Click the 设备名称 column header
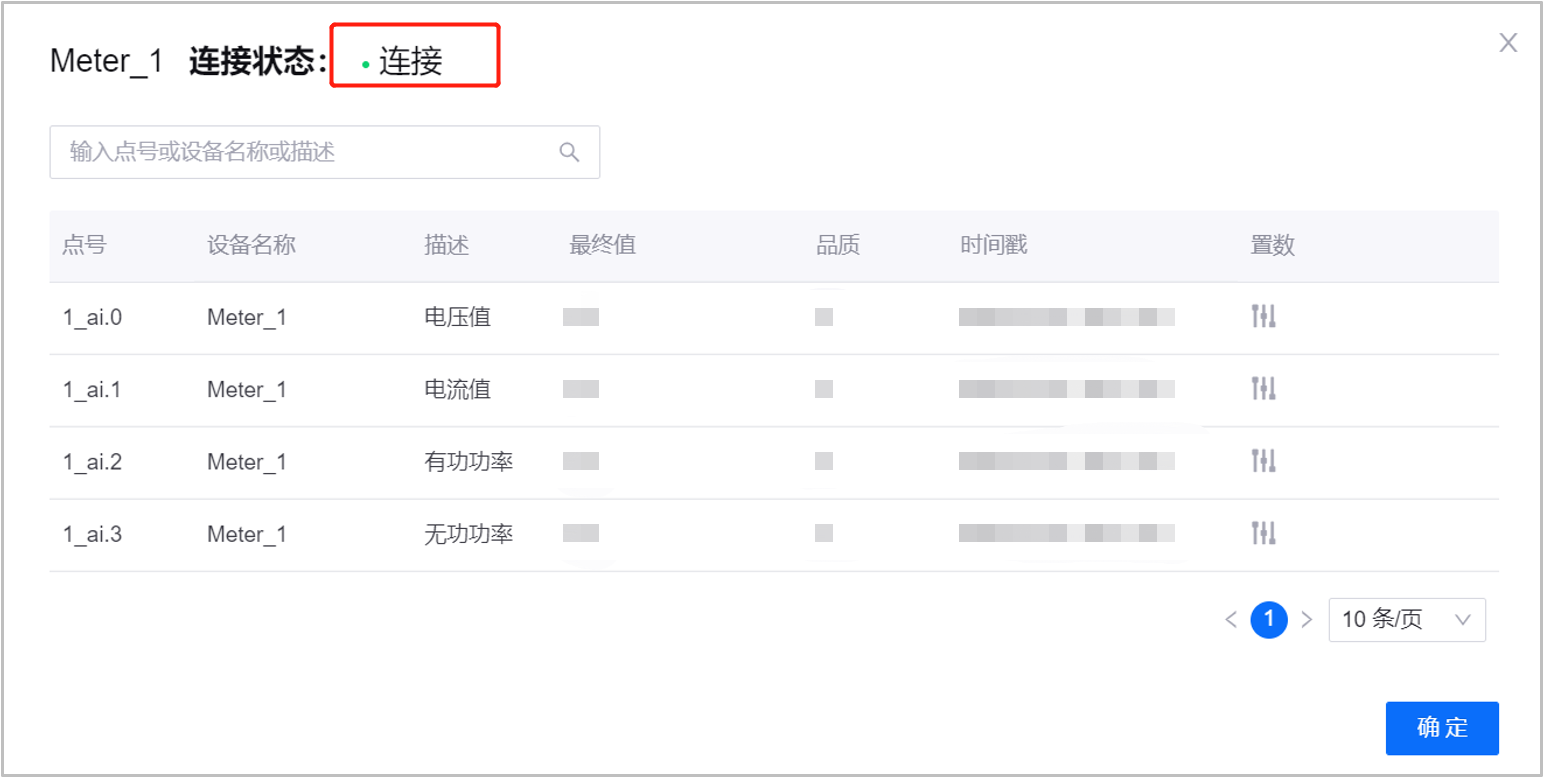Viewport: 1544px width, 777px height. tap(252, 245)
